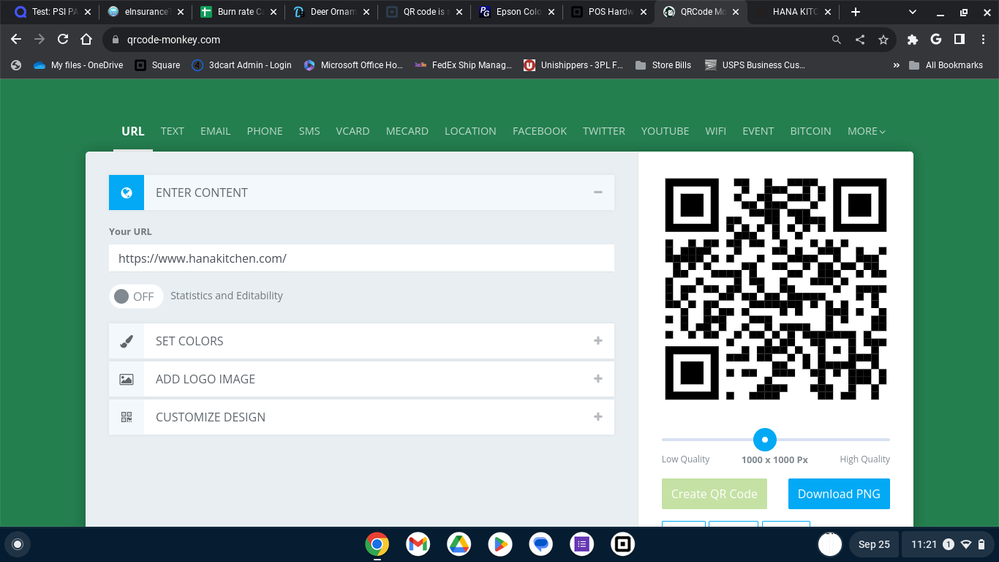Open Google Drive from the shelf

[x=459, y=544]
